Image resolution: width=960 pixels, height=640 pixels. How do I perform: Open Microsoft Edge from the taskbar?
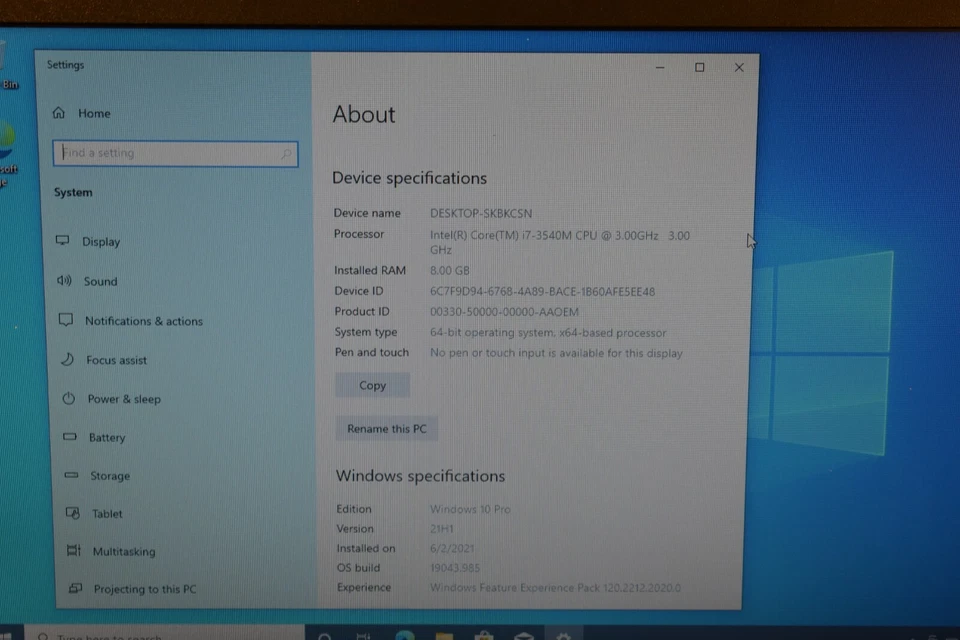coord(404,636)
